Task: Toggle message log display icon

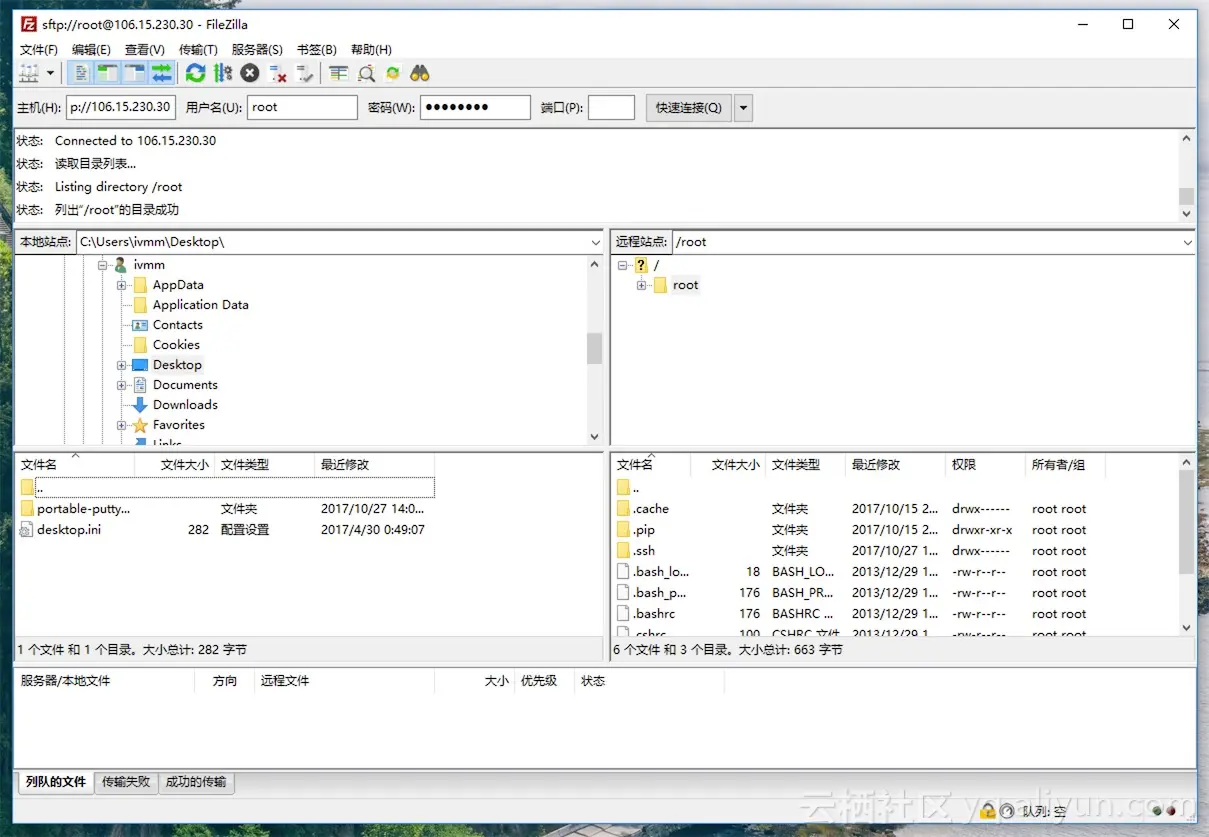Action: [x=81, y=73]
